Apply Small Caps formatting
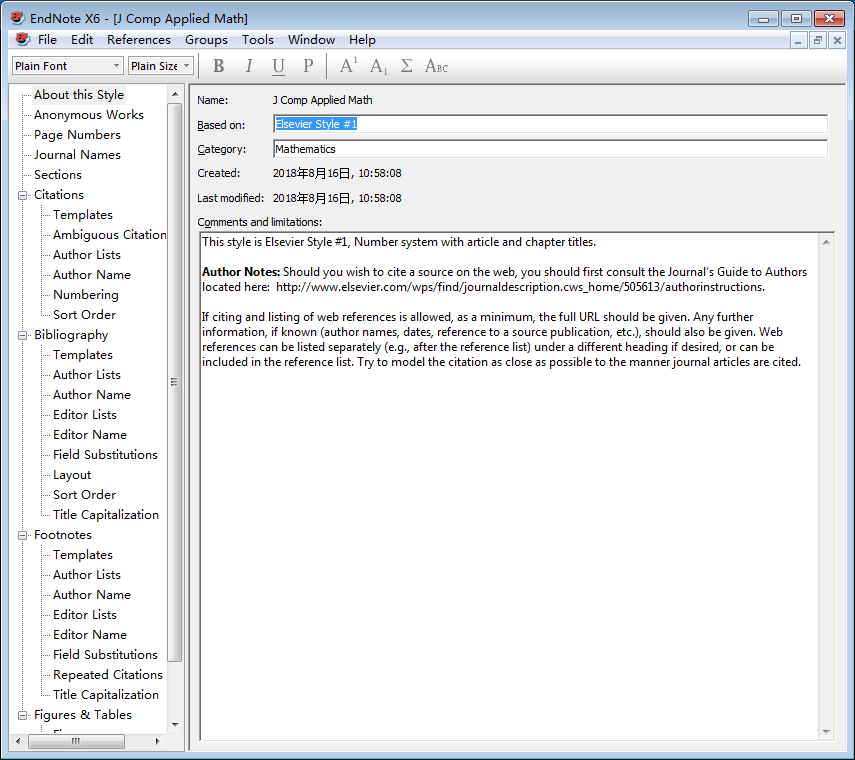 click(436, 66)
